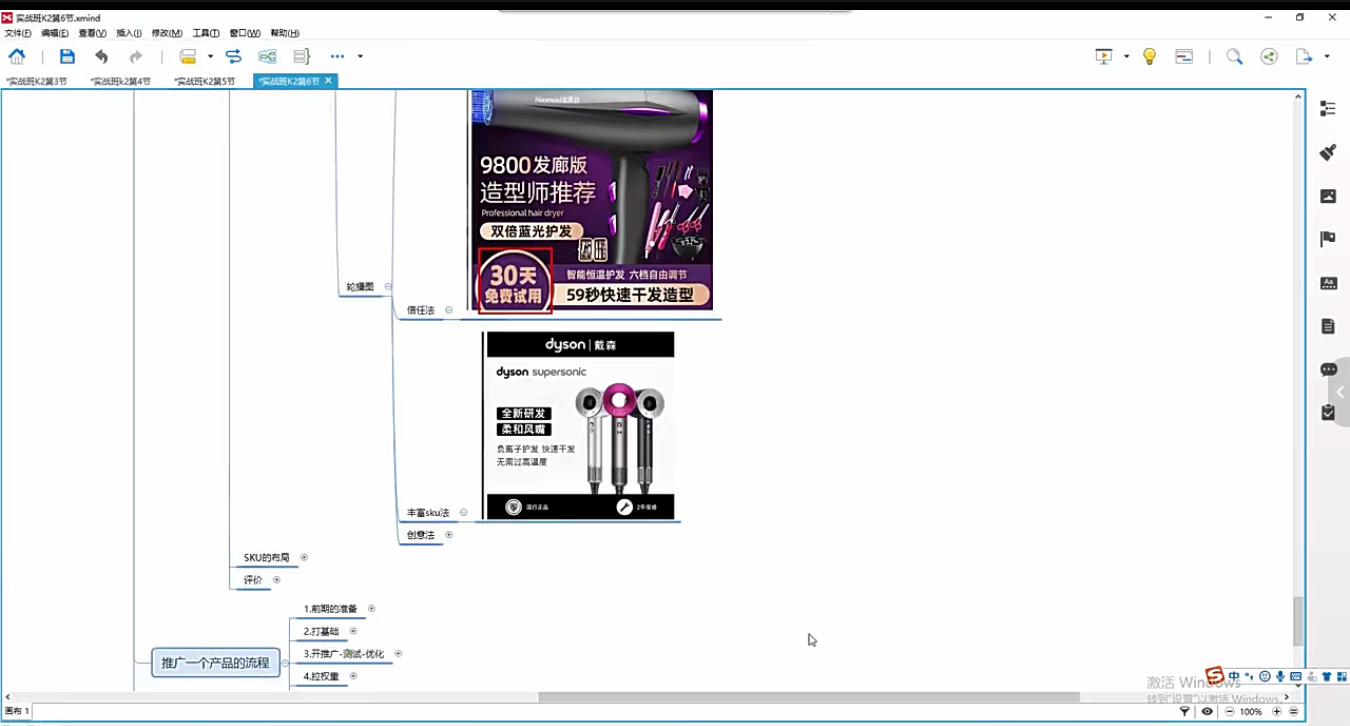Toggle the visibility eye icon in status bar
This screenshot has height=726, width=1350.
click(x=1207, y=711)
